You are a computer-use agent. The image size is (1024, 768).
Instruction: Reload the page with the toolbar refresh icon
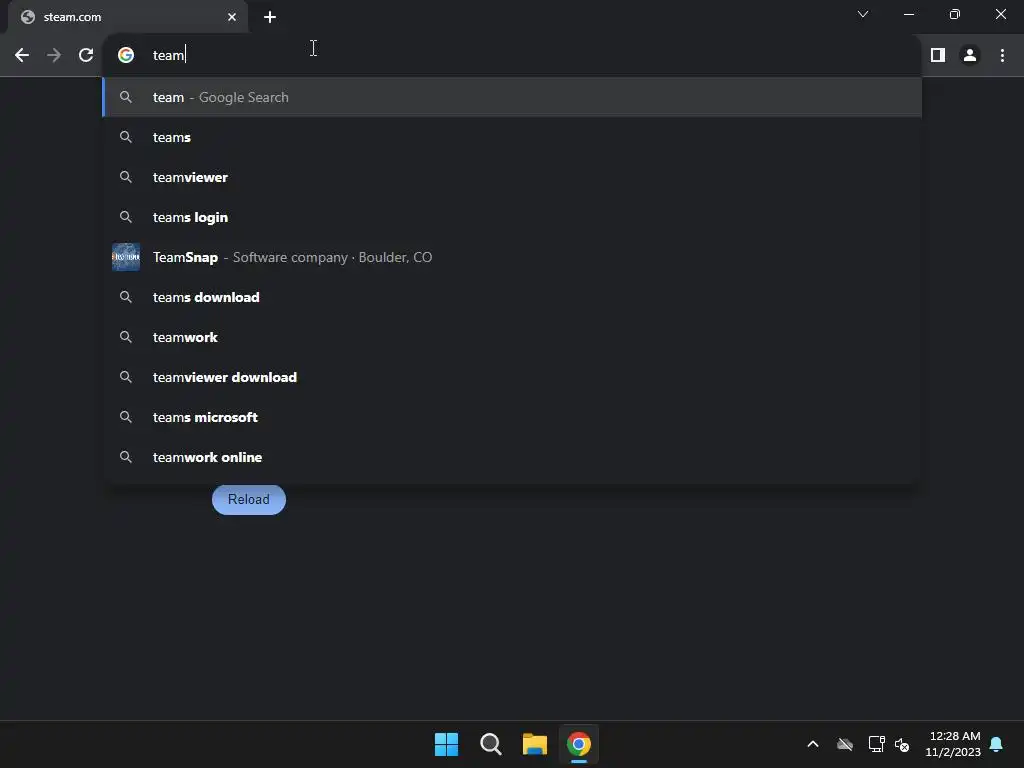pos(86,56)
